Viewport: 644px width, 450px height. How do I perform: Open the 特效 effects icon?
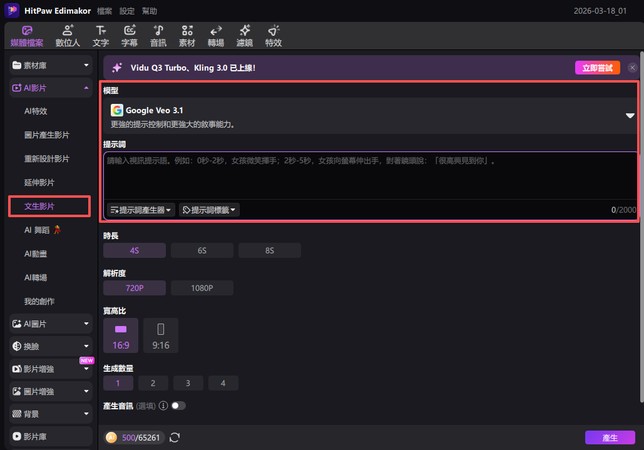tap(274, 30)
